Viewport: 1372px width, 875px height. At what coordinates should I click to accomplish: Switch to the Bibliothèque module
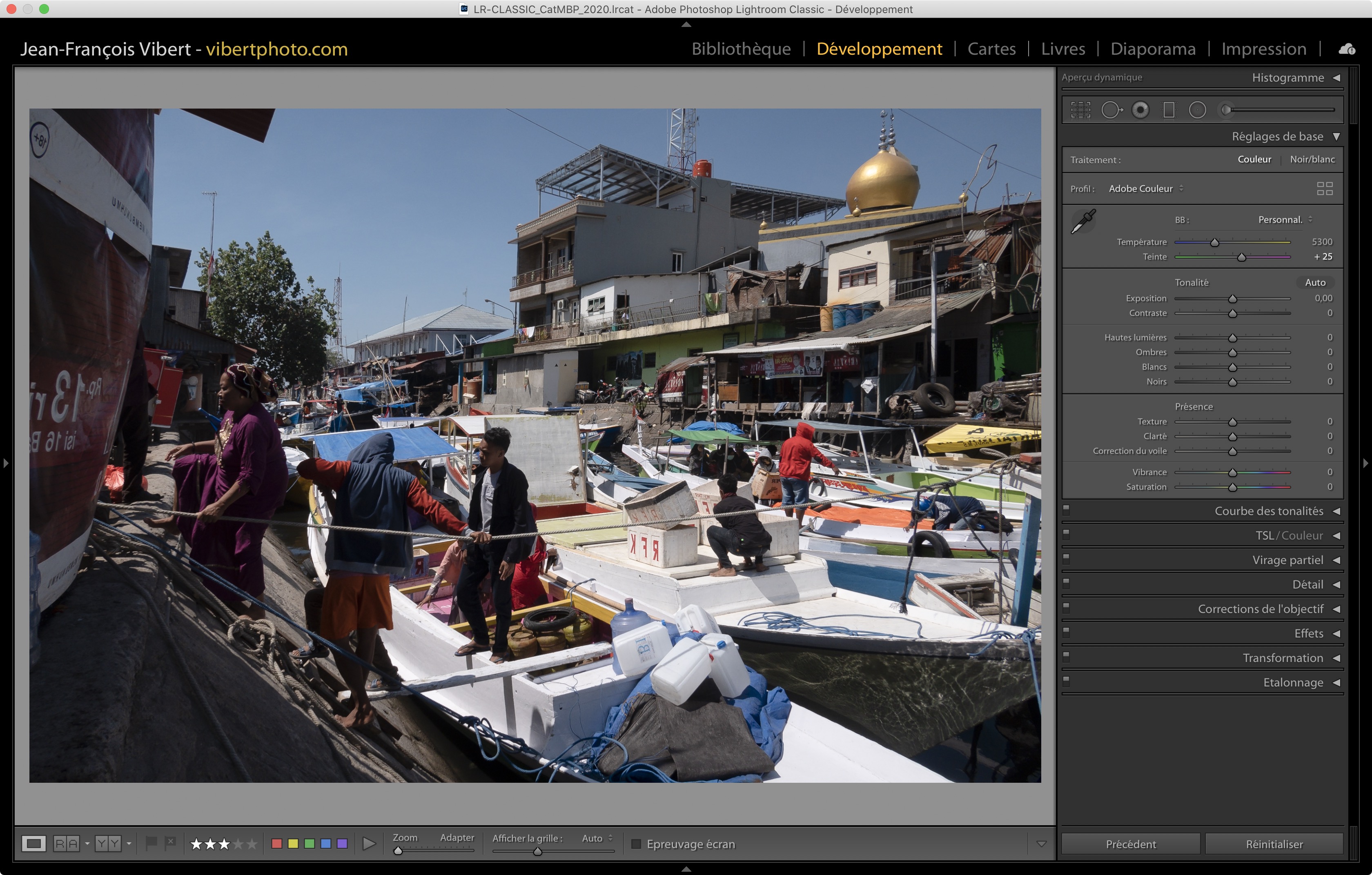[741, 49]
